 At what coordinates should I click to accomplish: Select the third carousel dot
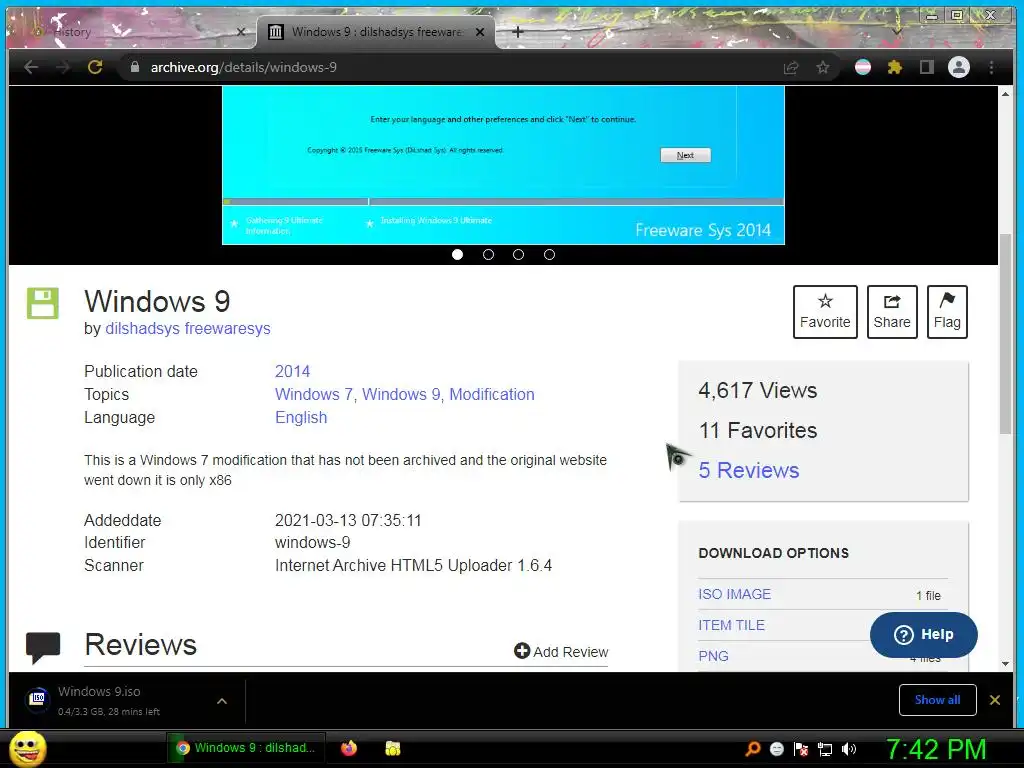(x=519, y=255)
